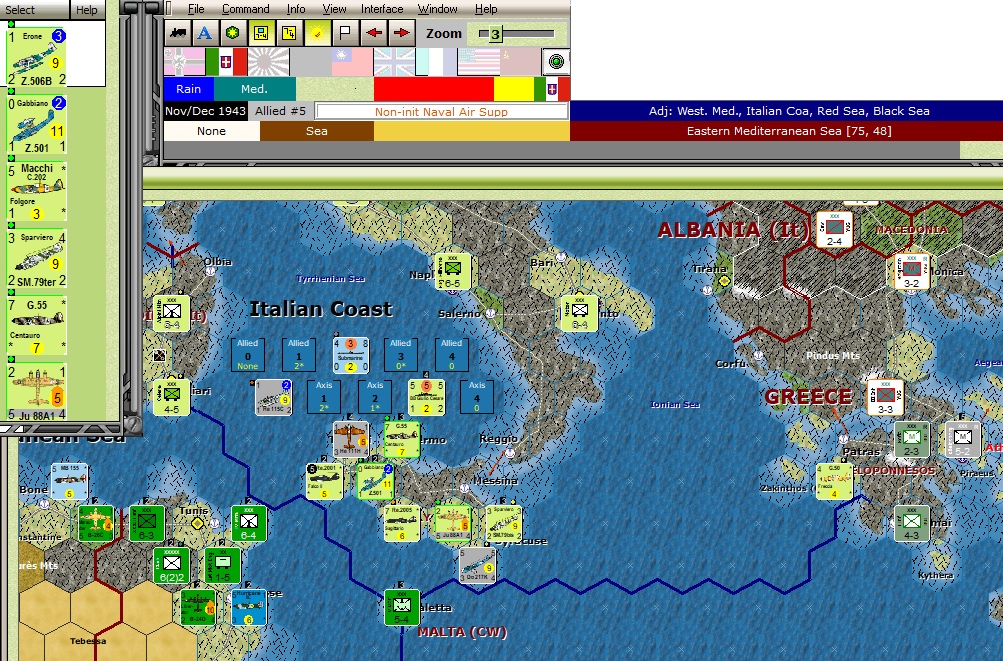The width and height of the screenshot is (1003, 661).
Task: Click the Non-init Naval Air Supp phase field
Action: click(441, 111)
